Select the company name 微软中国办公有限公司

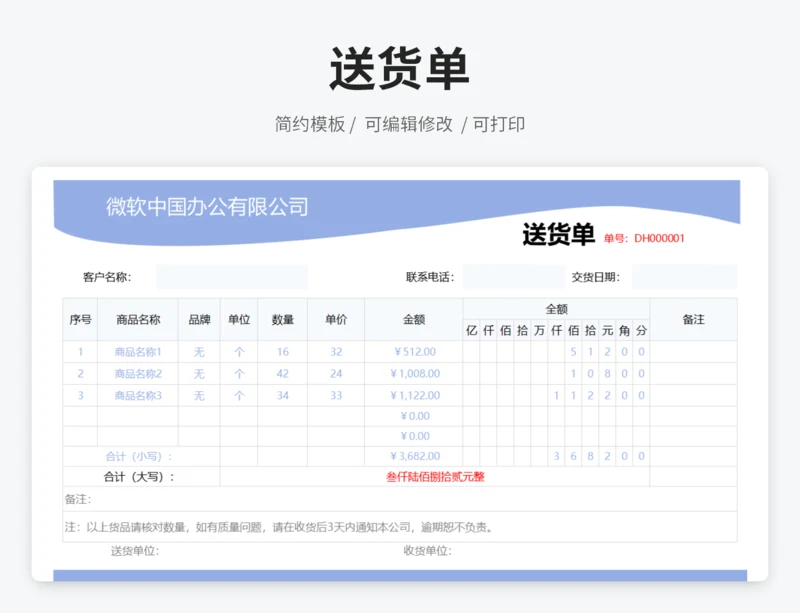coord(207,207)
